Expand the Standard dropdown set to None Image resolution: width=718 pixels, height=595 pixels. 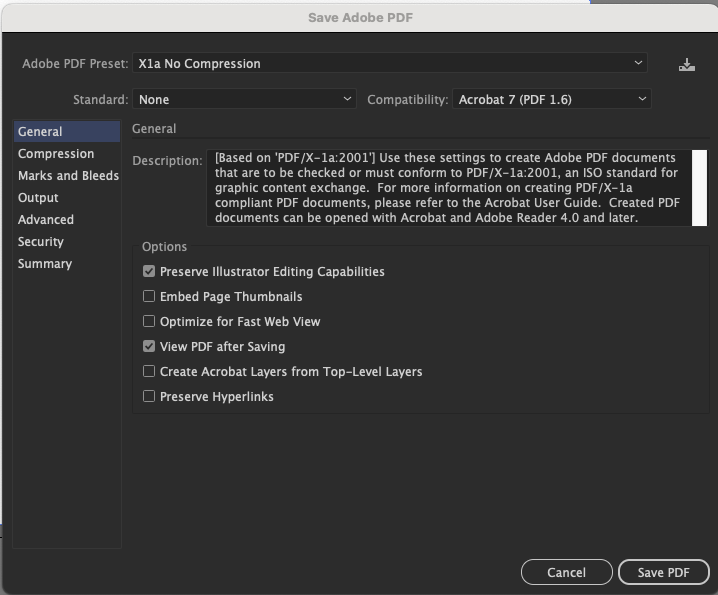(244, 99)
